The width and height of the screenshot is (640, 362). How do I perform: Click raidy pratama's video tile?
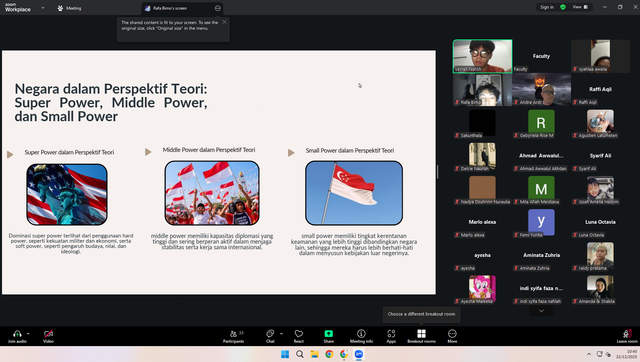(x=600, y=255)
